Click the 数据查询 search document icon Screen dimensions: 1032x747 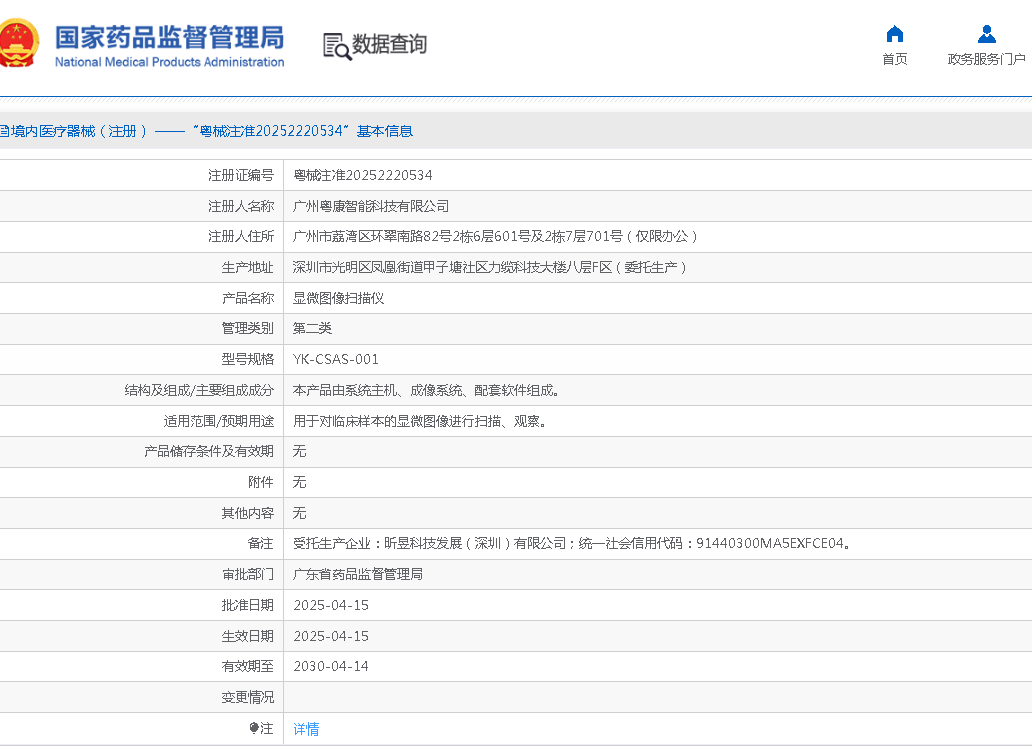coord(337,46)
